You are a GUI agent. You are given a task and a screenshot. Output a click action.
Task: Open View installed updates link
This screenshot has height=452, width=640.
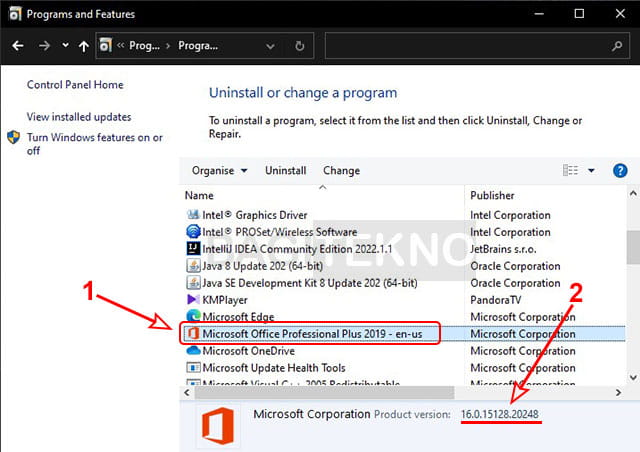click(x=79, y=117)
